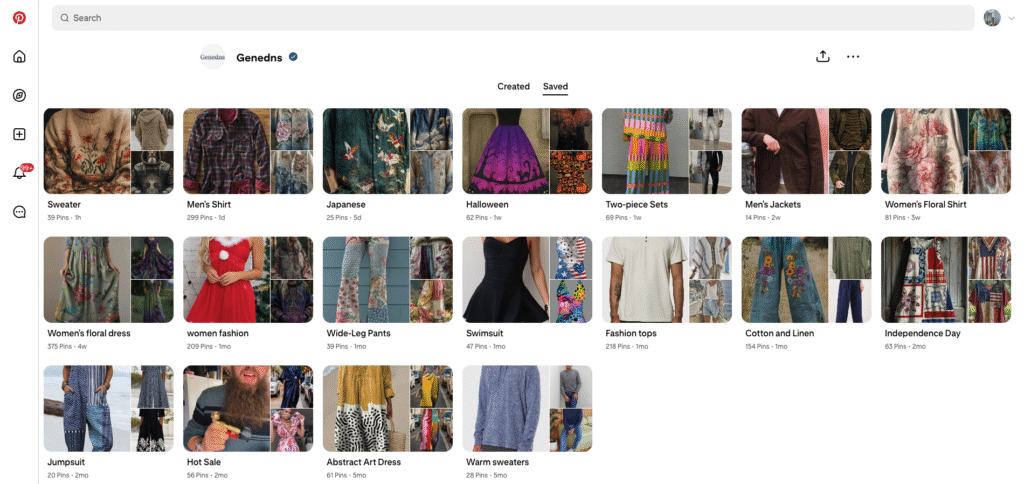The width and height of the screenshot is (1024, 484).
Task: Open the Men's Shirt board title
Action: [209, 205]
